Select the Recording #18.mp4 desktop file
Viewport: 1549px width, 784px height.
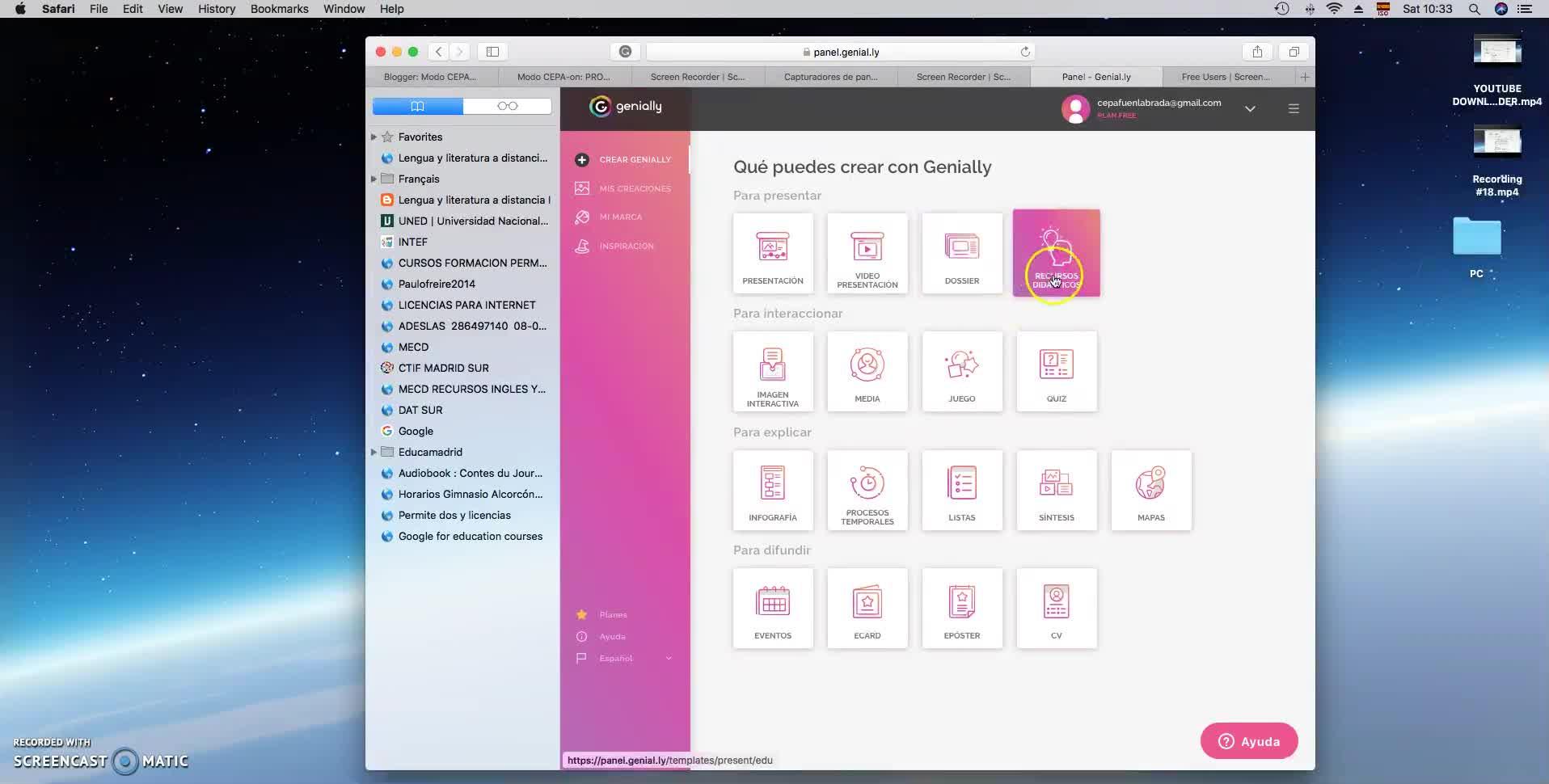click(x=1497, y=161)
